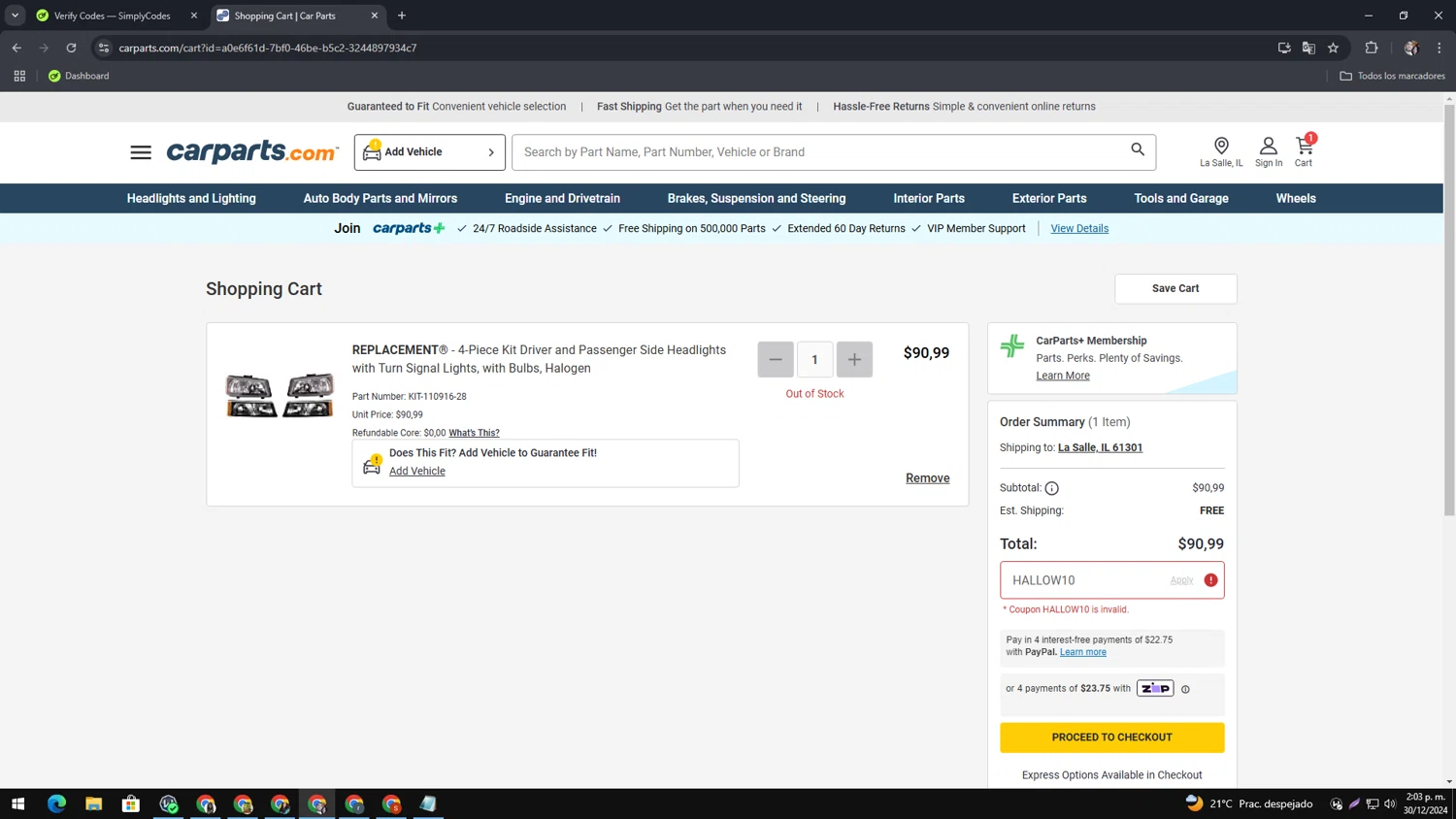Open Brakes, Suspension and Steering menu
Screen dimensions: 1456x819
click(x=756, y=198)
